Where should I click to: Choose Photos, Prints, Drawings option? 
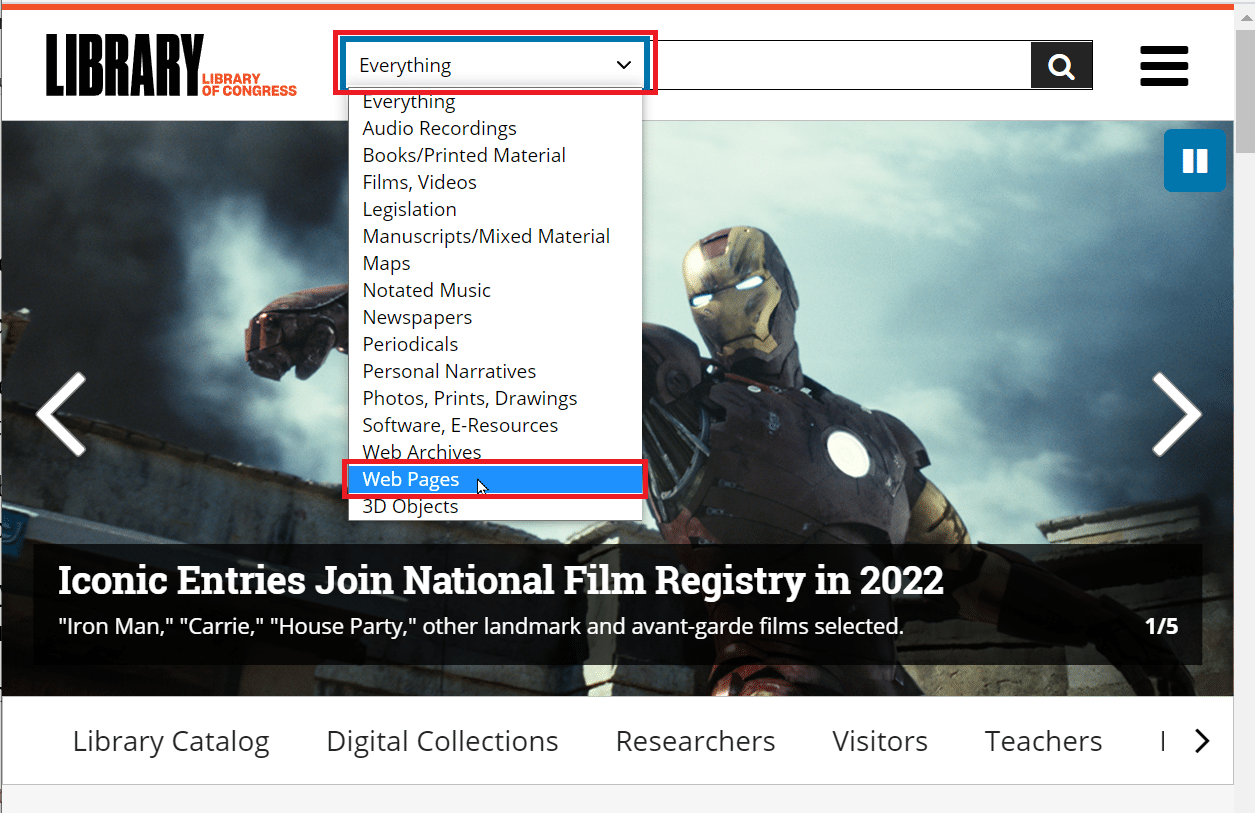495,398
